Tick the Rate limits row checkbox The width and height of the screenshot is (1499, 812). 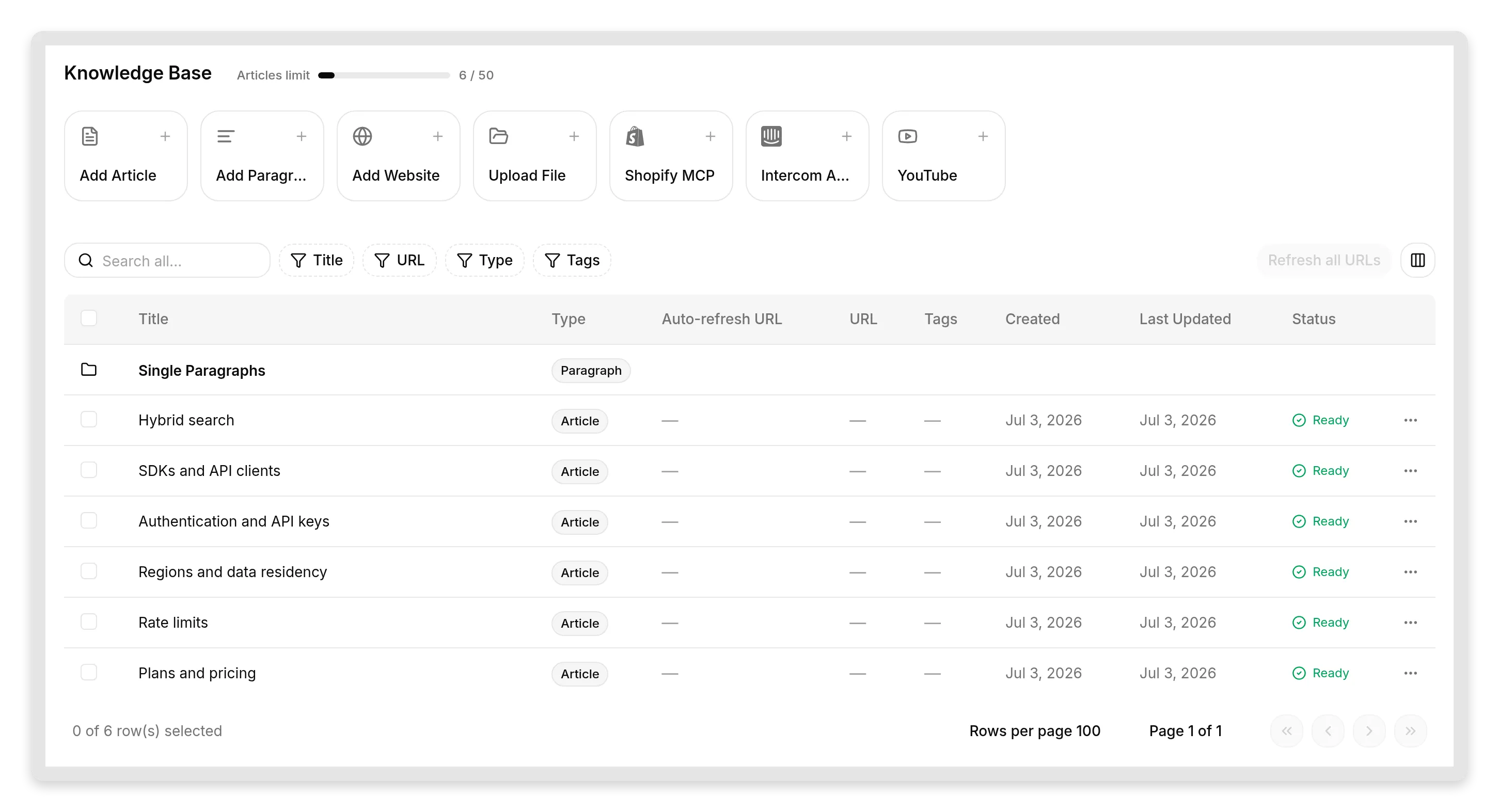click(x=88, y=622)
